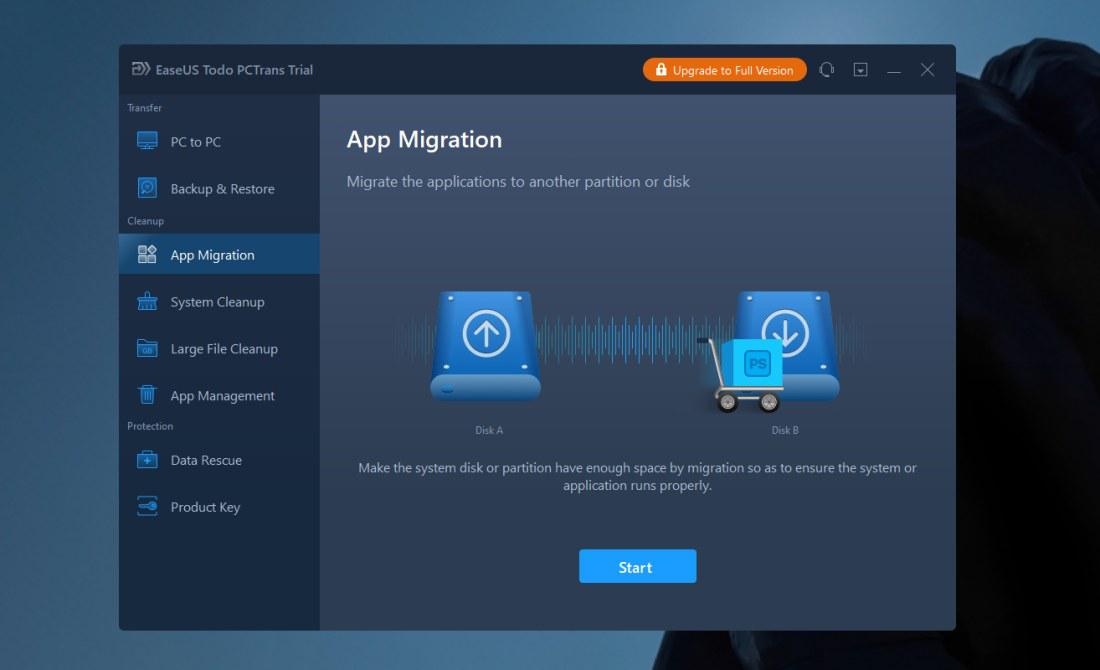
Task: Open Large File Cleanup
Action: [x=219, y=349]
